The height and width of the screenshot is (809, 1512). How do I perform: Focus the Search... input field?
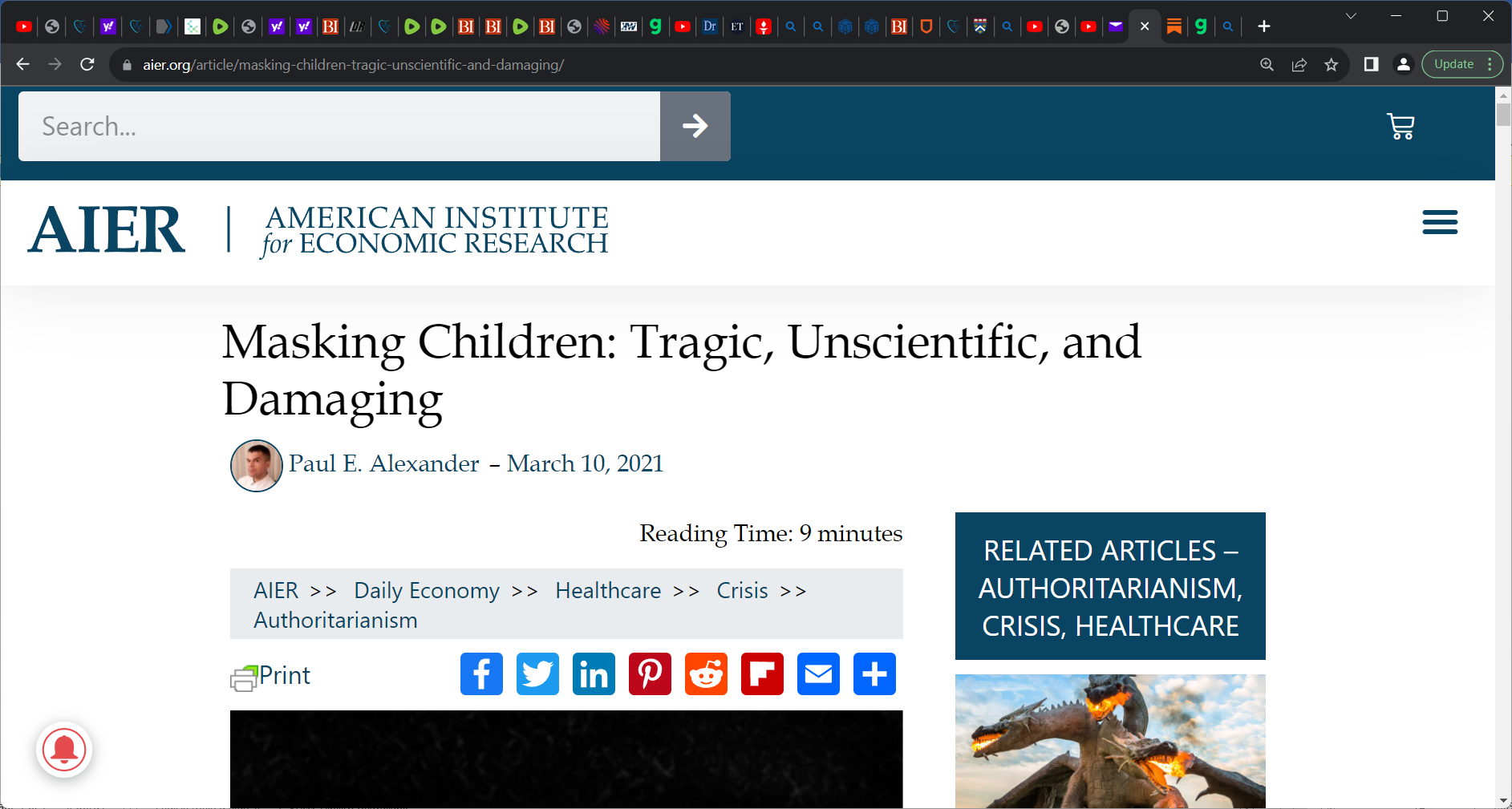click(339, 126)
